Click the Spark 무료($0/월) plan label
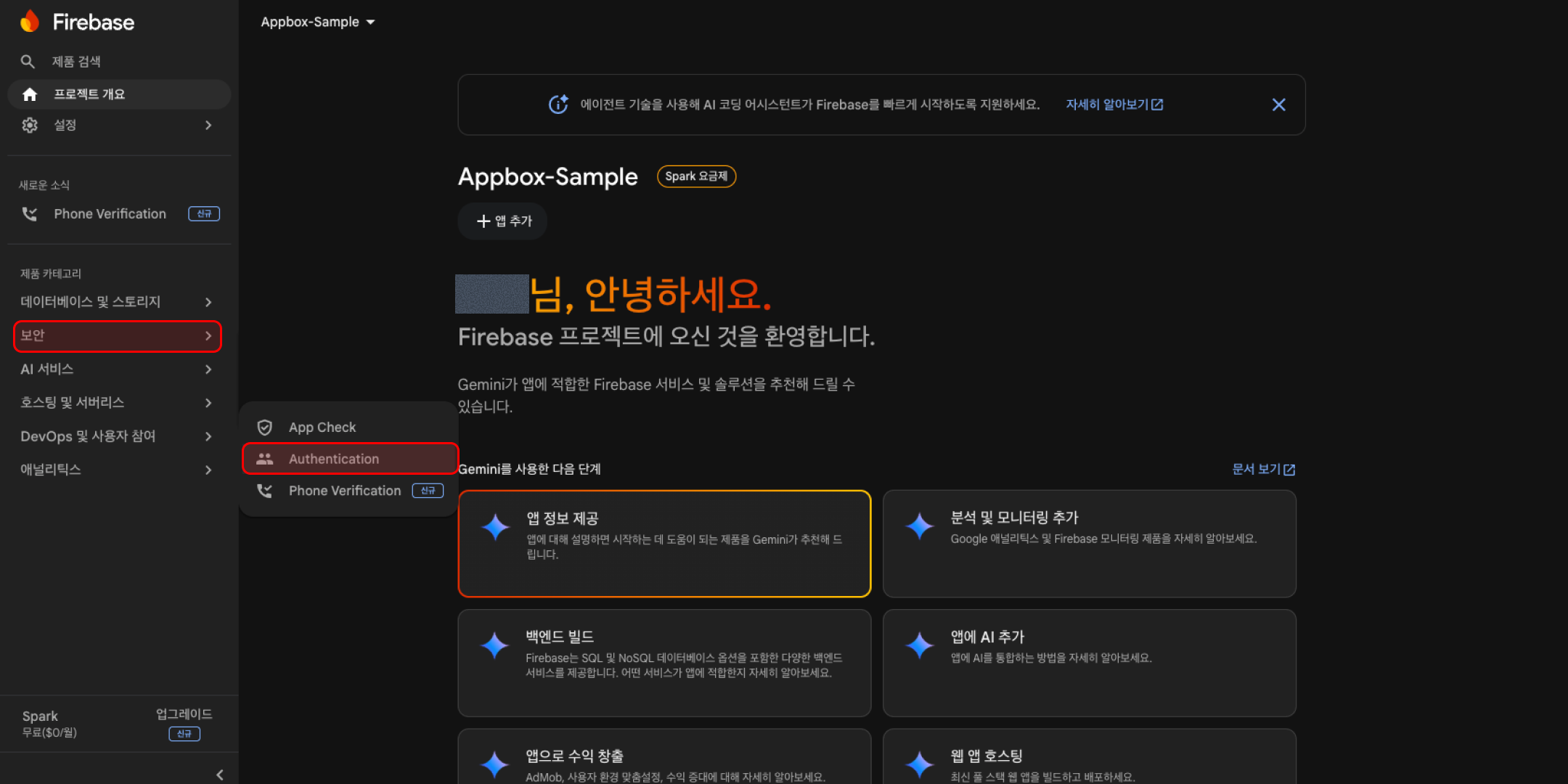This screenshot has width=1568, height=784. [x=49, y=724]
